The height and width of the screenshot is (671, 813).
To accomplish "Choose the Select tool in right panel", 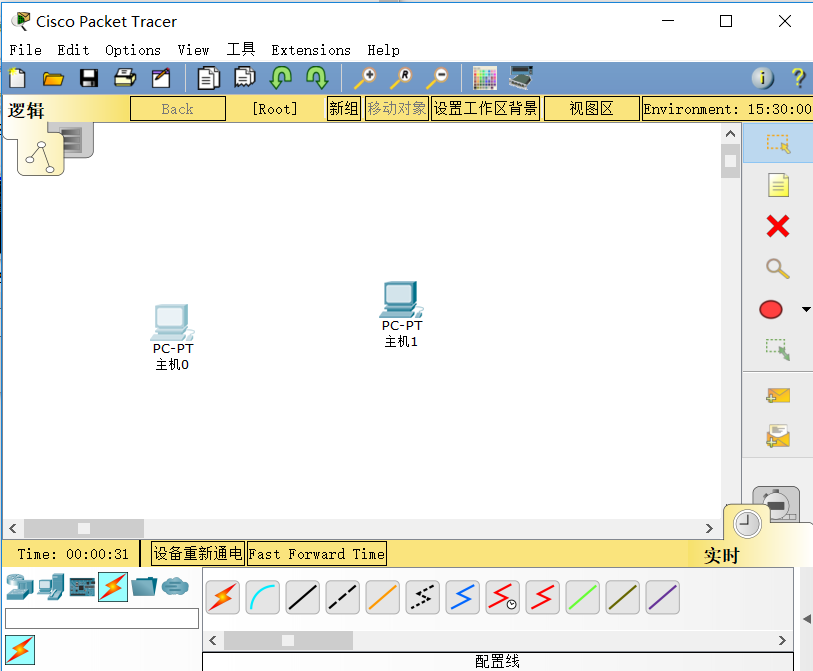I will click(x=778, y=143).
